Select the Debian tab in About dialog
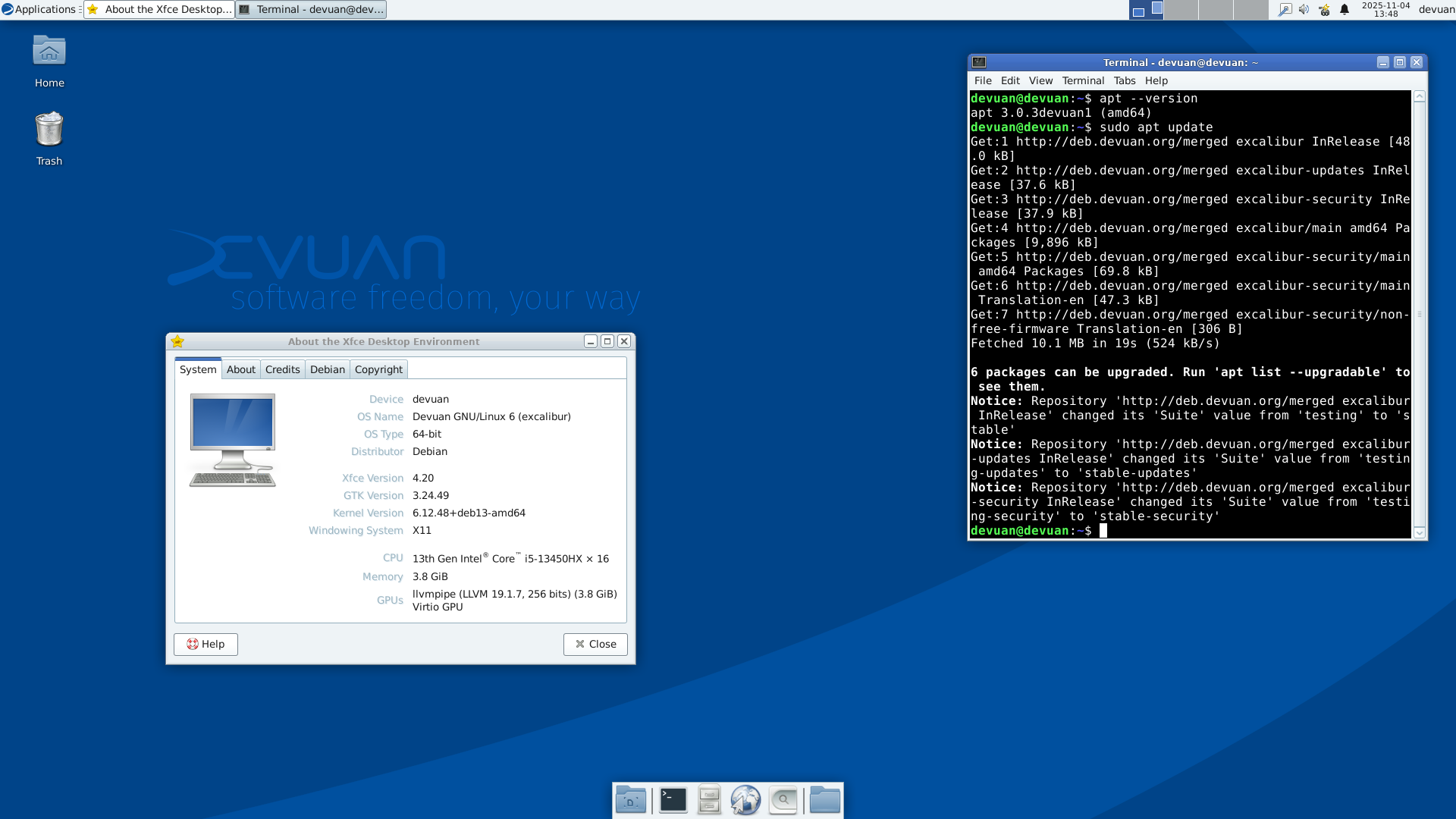The image size is (1456, 819). (328, 369)
